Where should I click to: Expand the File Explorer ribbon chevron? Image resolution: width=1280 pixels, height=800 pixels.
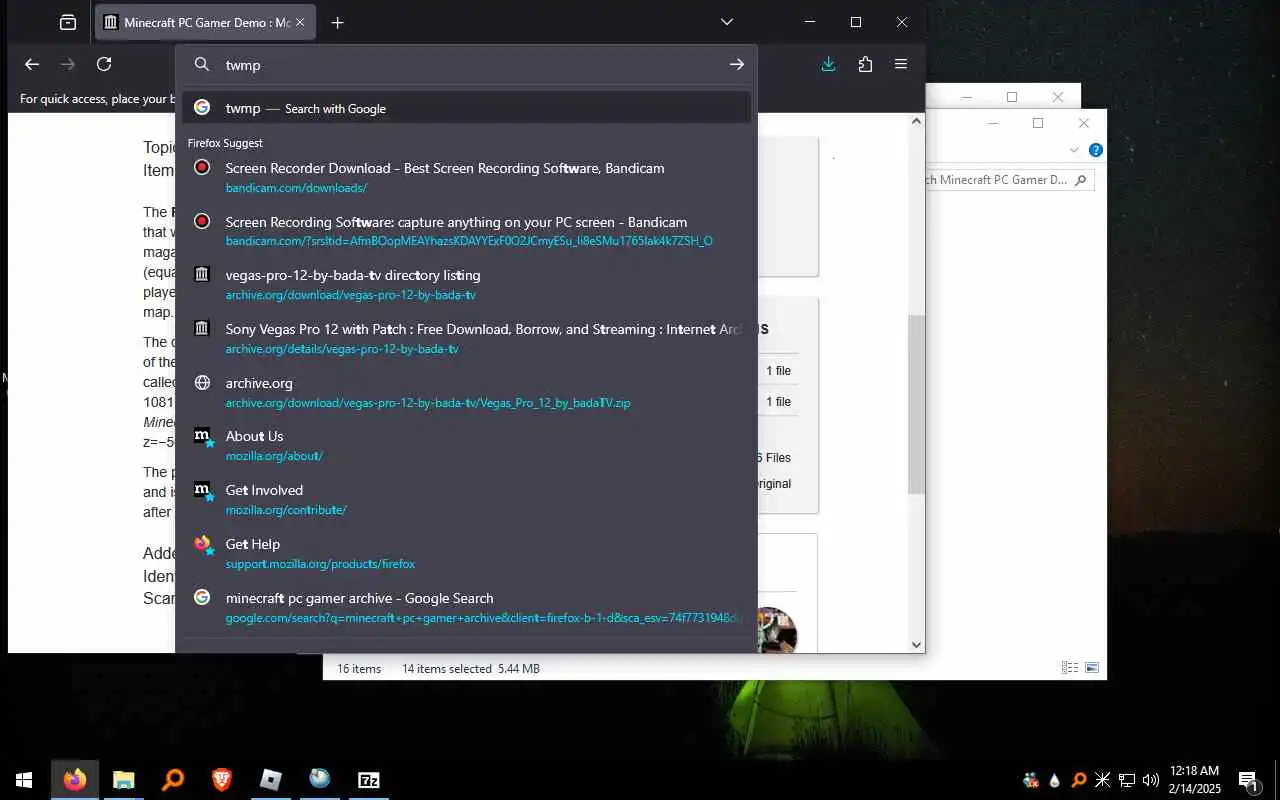1074,150
